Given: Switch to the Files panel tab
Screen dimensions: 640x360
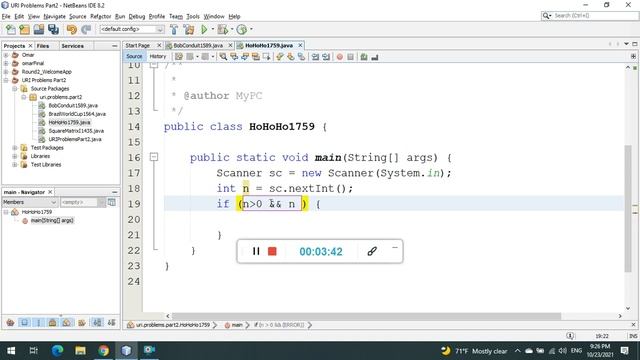Looking at the screenshot, I should tap(43, 46).
